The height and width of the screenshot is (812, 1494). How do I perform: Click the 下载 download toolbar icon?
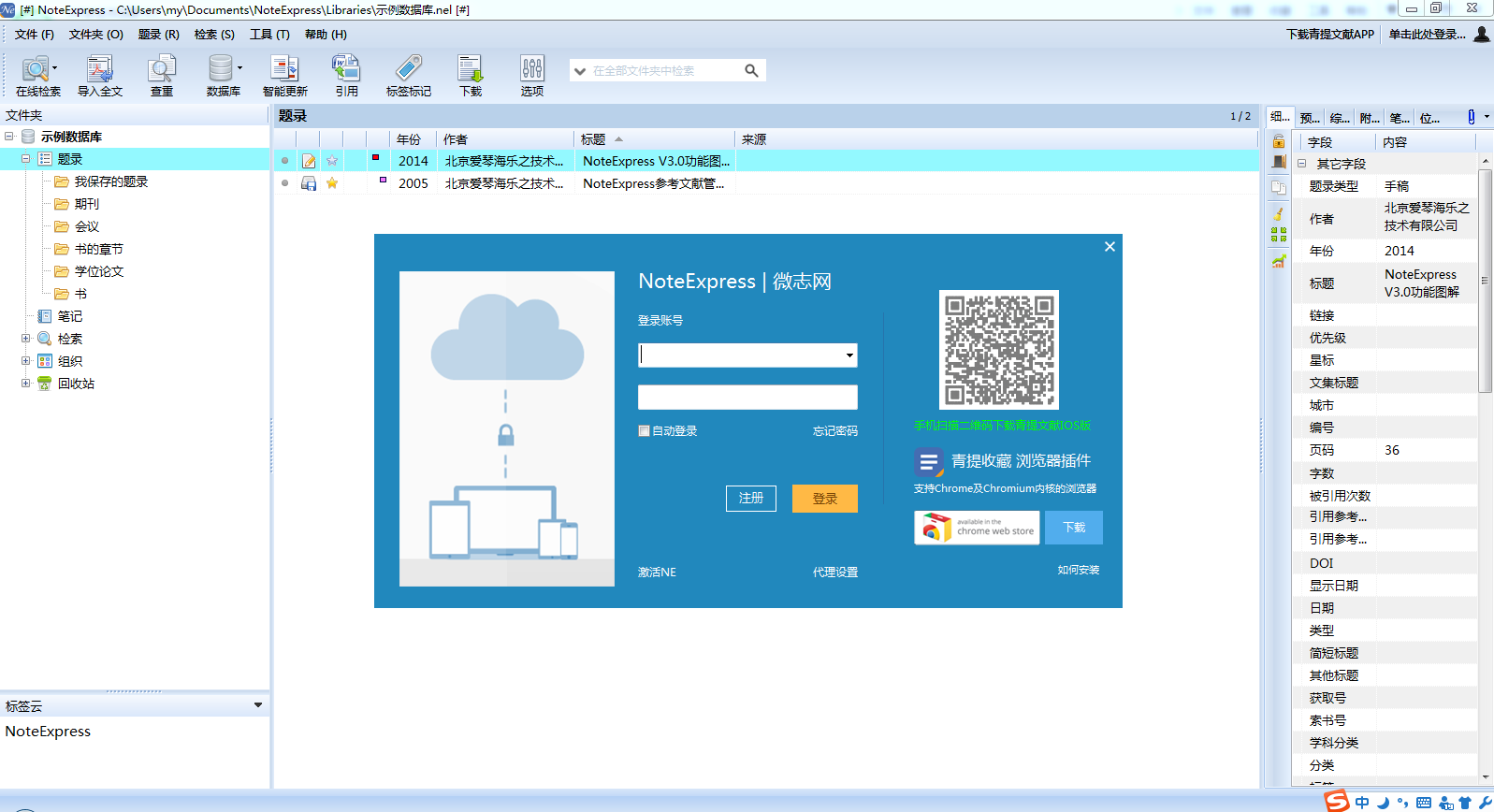click(470, 75)
